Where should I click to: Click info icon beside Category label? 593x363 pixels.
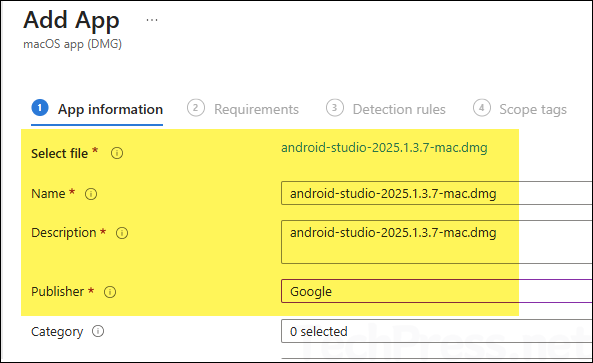click(98, 331)
